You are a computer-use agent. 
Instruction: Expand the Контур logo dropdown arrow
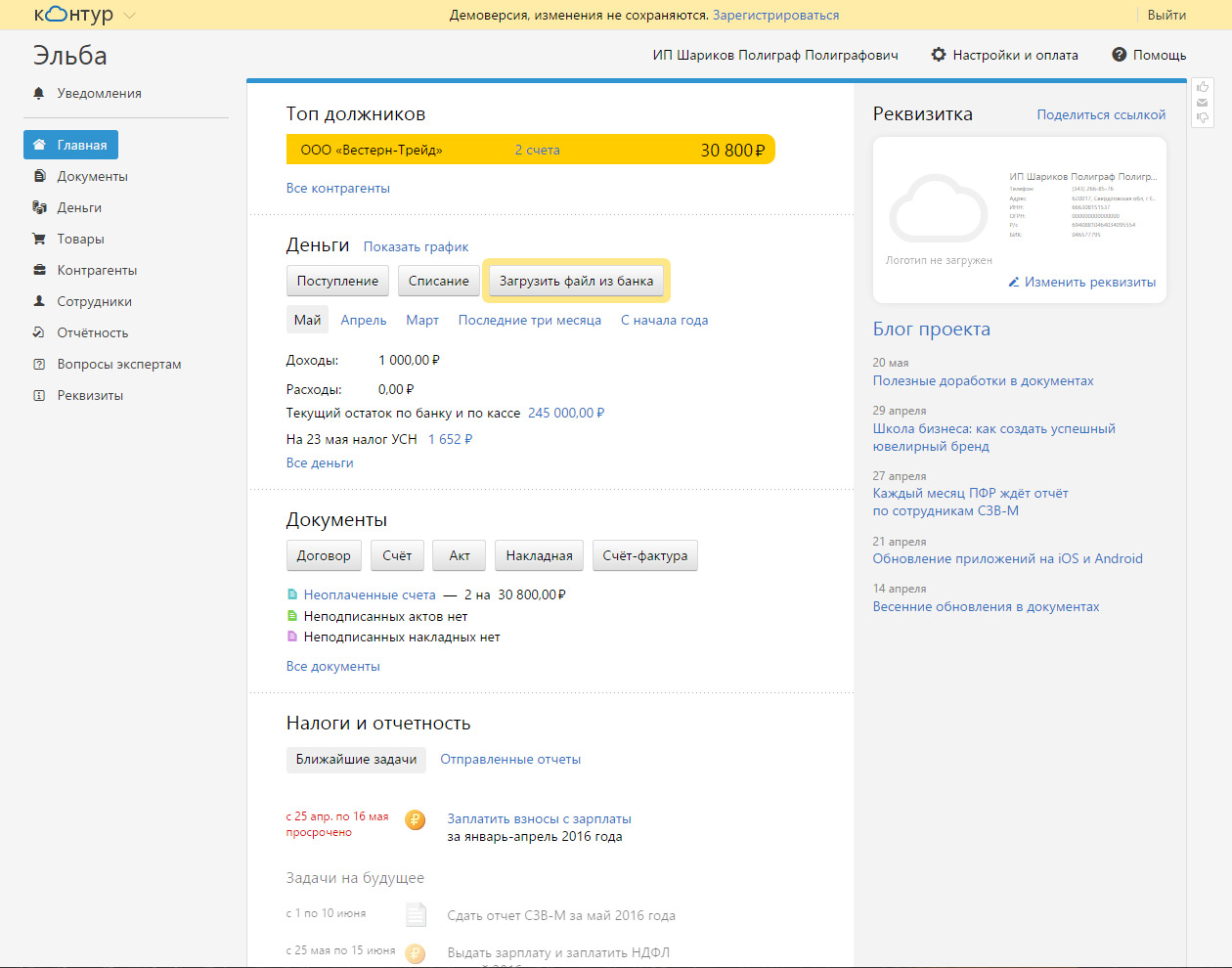[x=130, y=16]
